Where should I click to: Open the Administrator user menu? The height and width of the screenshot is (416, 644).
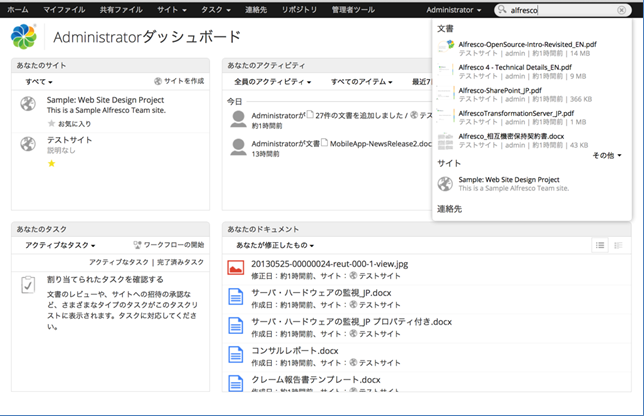(453, 10)
